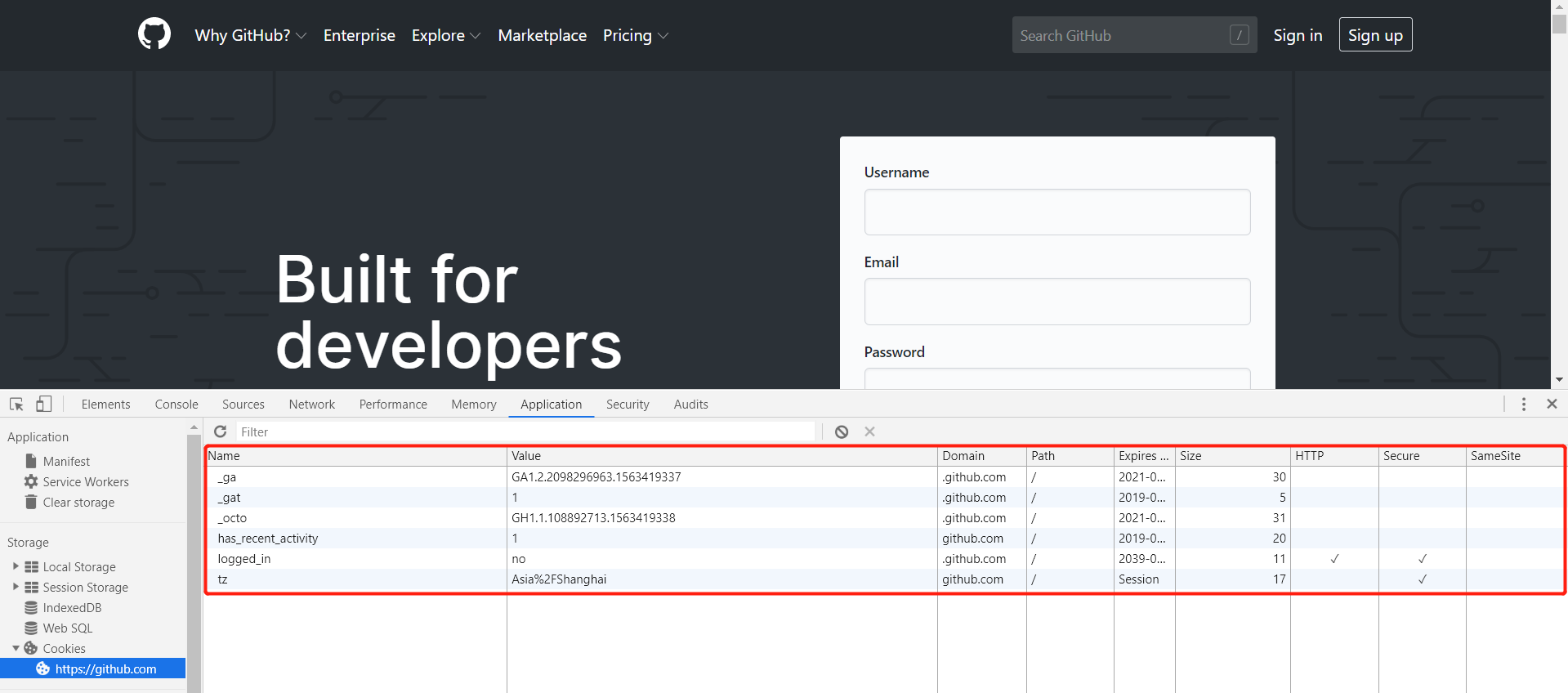This screenshot has height=693, width=1568.
Task: Click the page scroll-down arrow
Action: [1559, 380]
